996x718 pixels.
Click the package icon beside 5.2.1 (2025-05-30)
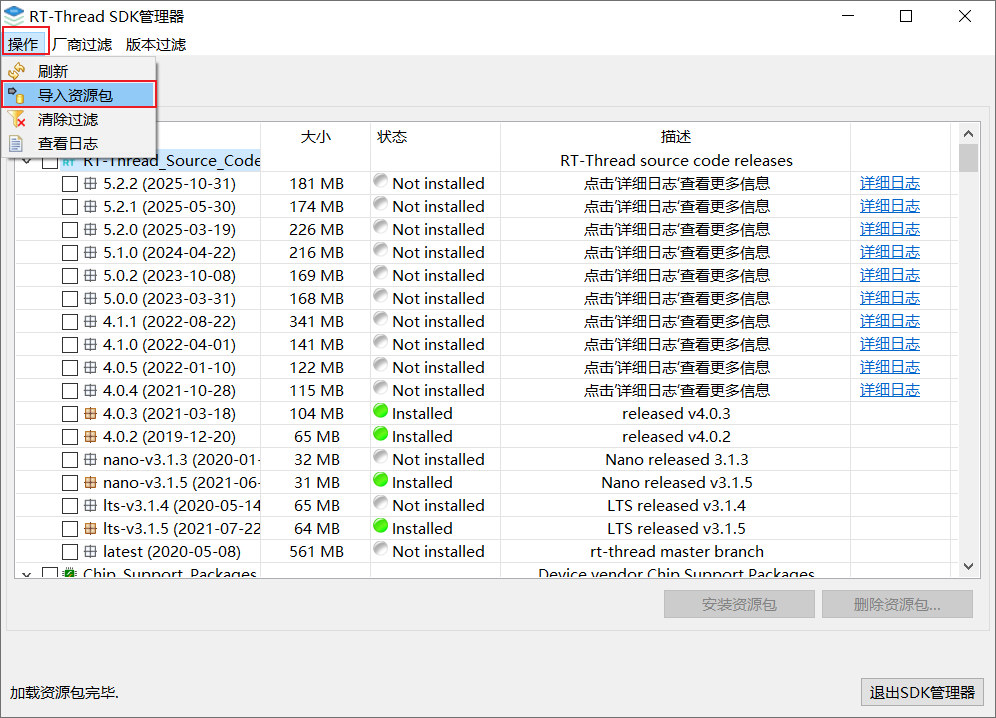[x=91, y=207]
